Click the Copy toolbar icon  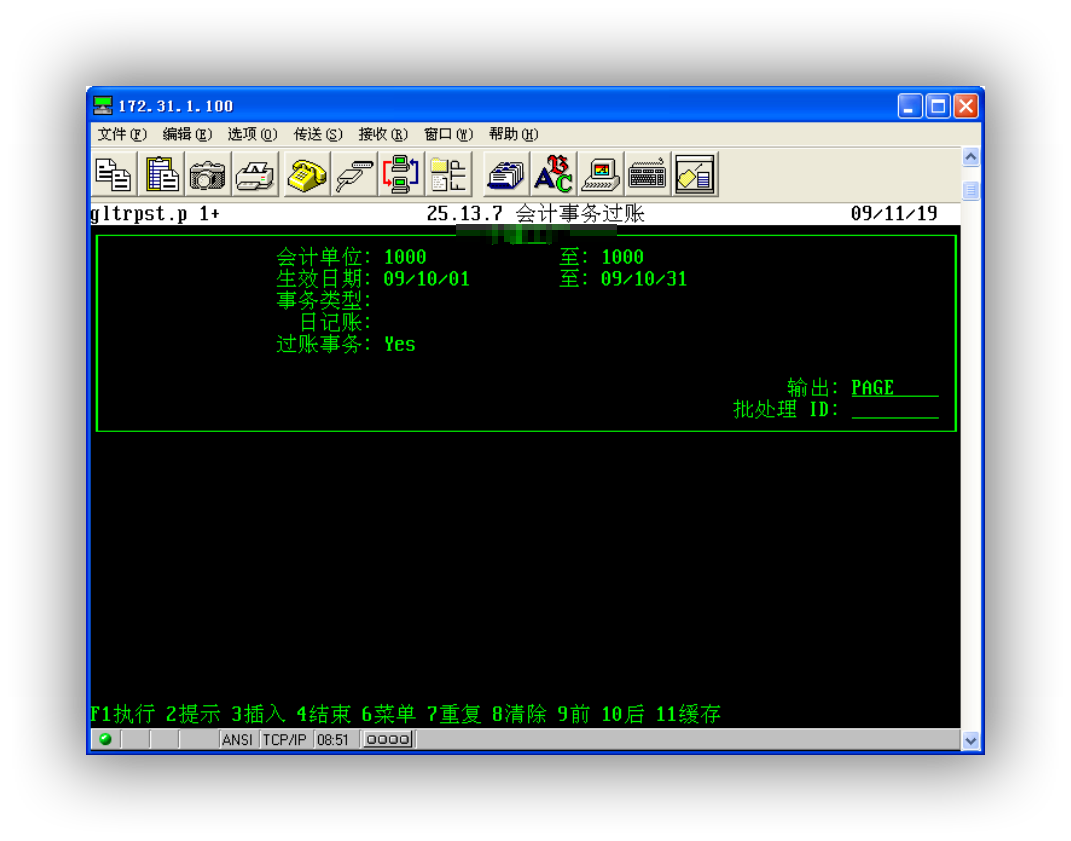[x=113, y=174]
